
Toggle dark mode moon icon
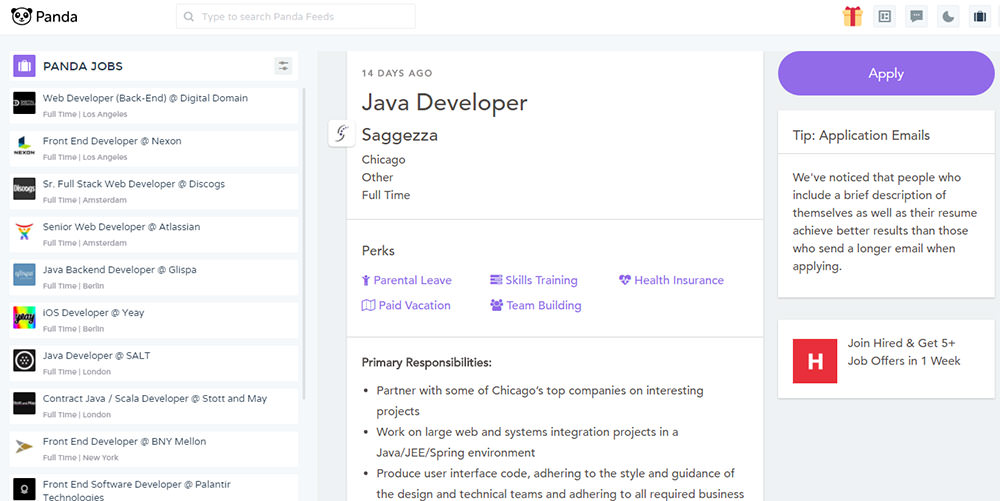pos(948,17)
